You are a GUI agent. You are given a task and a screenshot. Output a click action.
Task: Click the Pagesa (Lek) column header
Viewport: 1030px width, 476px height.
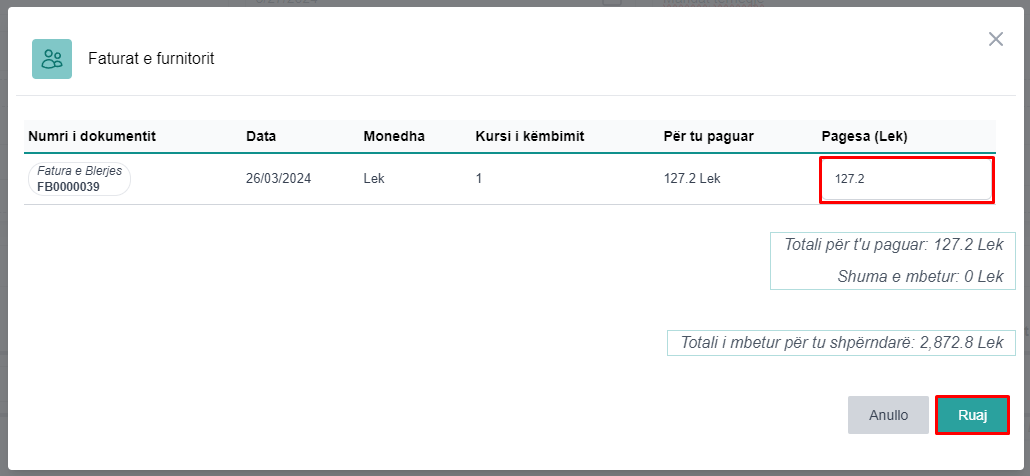point(864,136)
